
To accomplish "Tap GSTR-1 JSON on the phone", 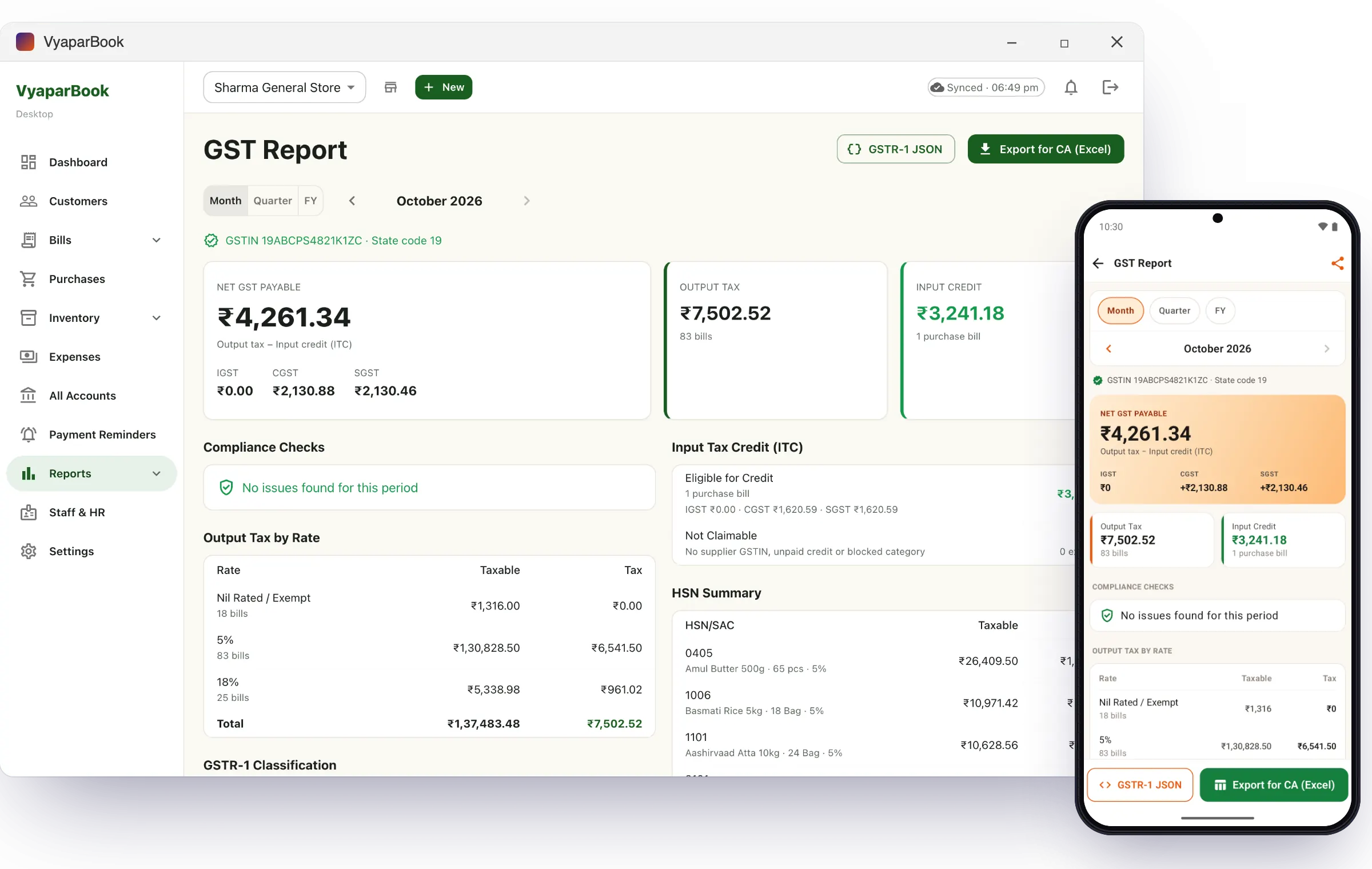I will [1140, 785].
